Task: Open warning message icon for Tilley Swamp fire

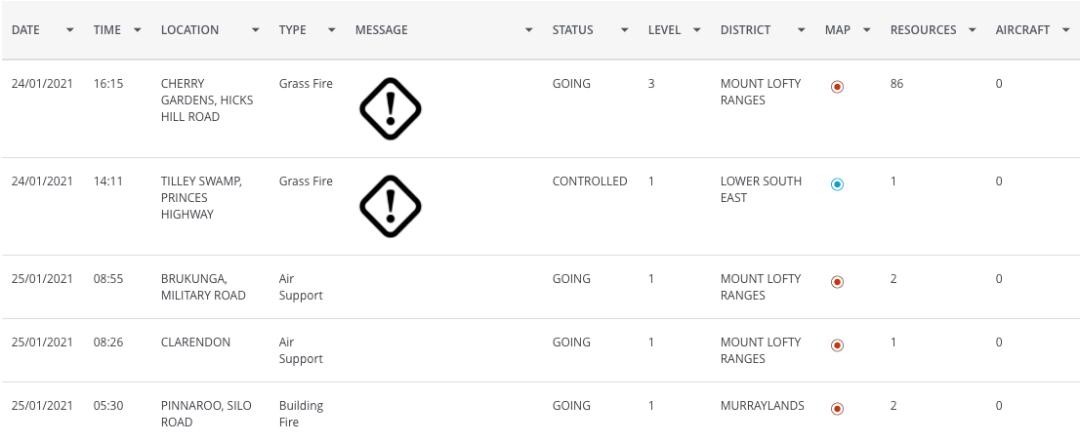Action: (390, 207)
